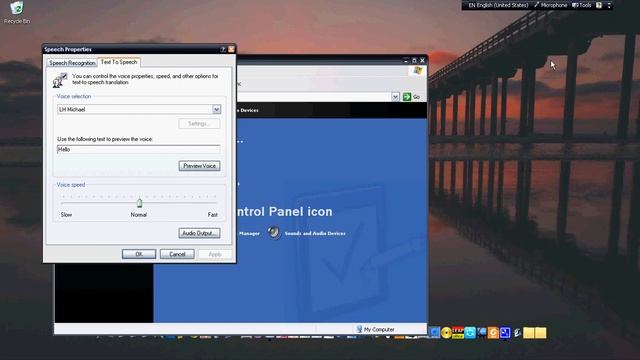The width and height of the screenshot is (640, 360).
Task: Click OK in Speech Properties
Action: click(139, 254)
